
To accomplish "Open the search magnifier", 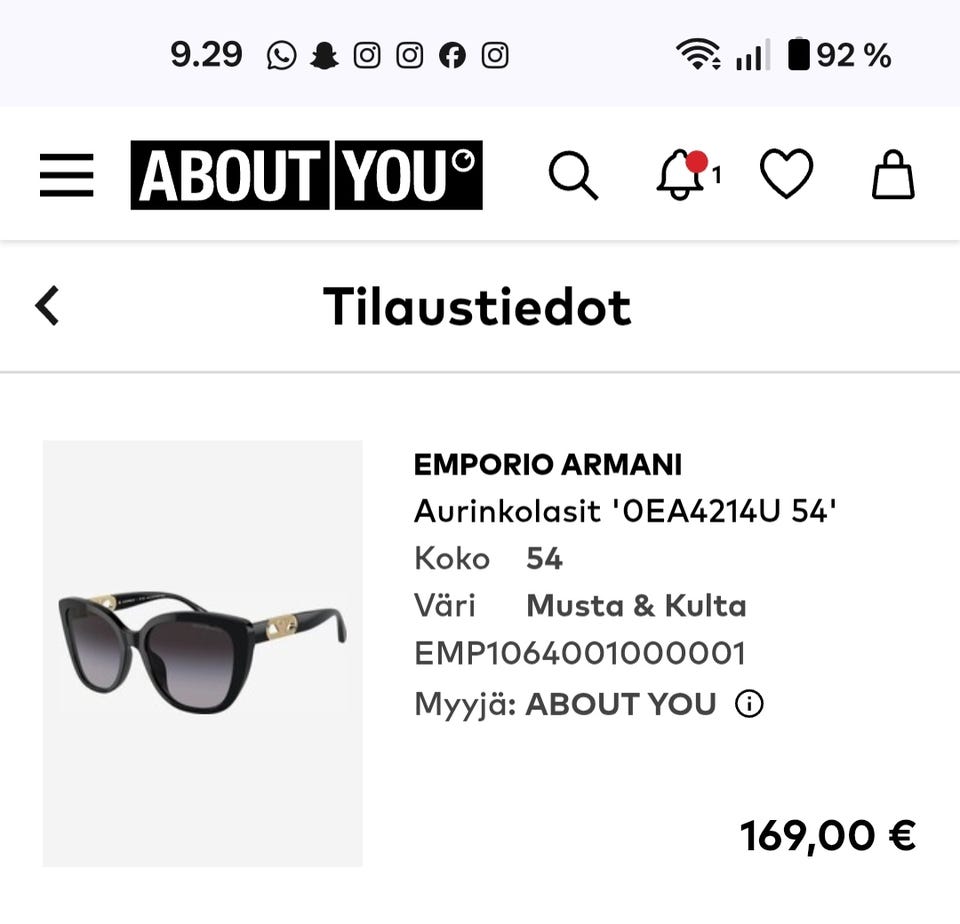I will pos(573,176).
